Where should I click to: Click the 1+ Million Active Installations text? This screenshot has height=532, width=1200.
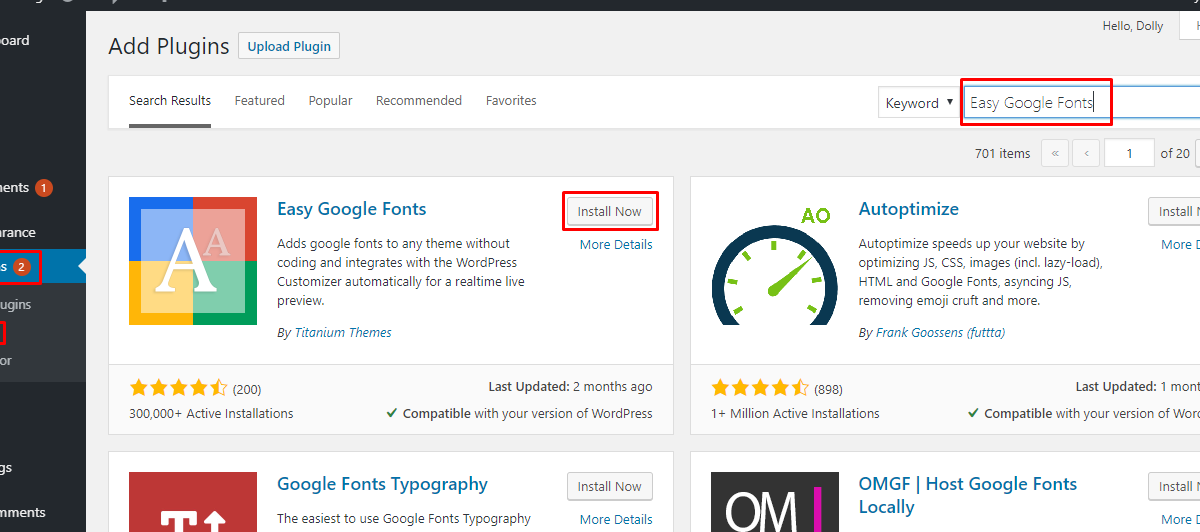point(795,413)
